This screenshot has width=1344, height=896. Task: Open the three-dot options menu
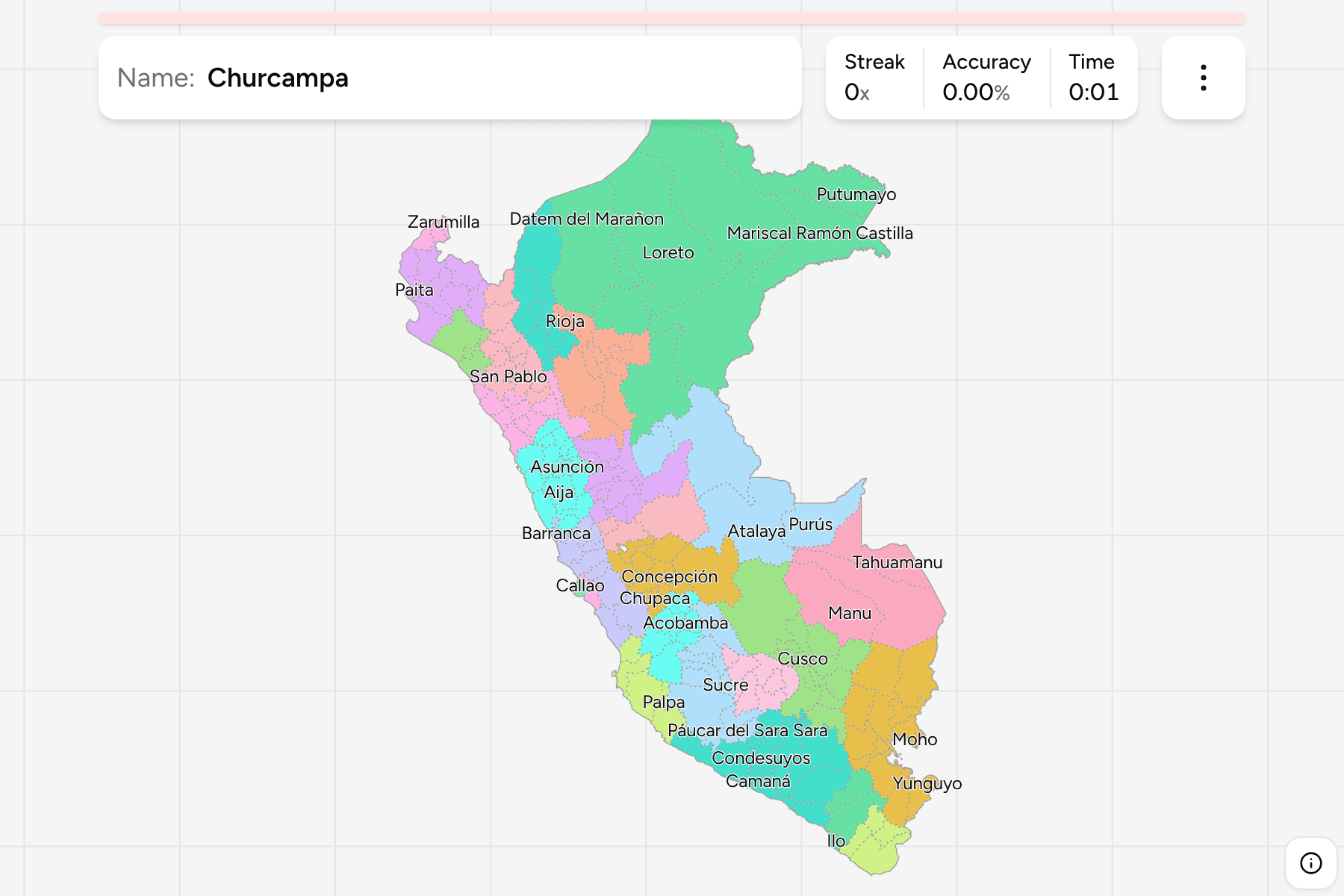pos(1203,78)
